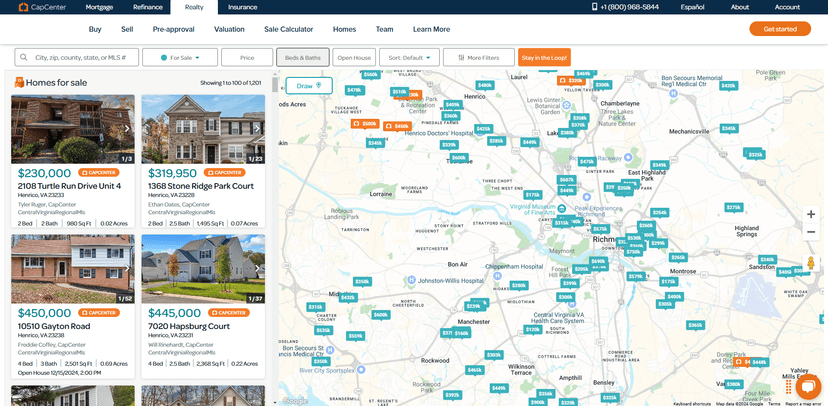This screenshot has width=828, height=406.
Task: Open the Refinance tab
Action: 147,7
